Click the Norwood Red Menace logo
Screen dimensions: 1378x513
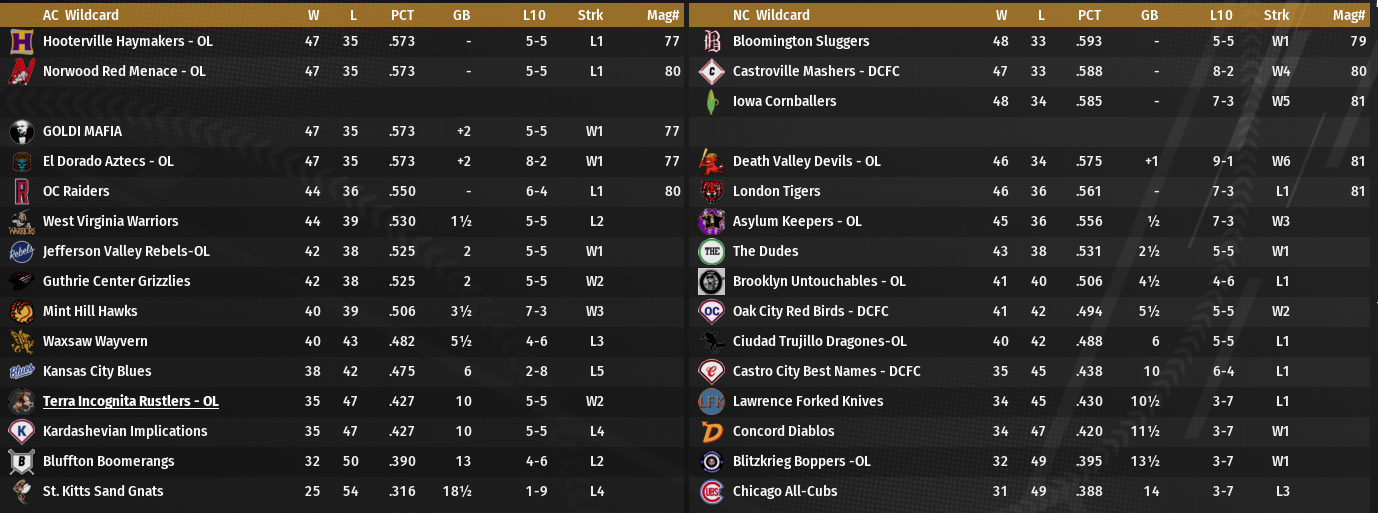click(x=21, y=72)
